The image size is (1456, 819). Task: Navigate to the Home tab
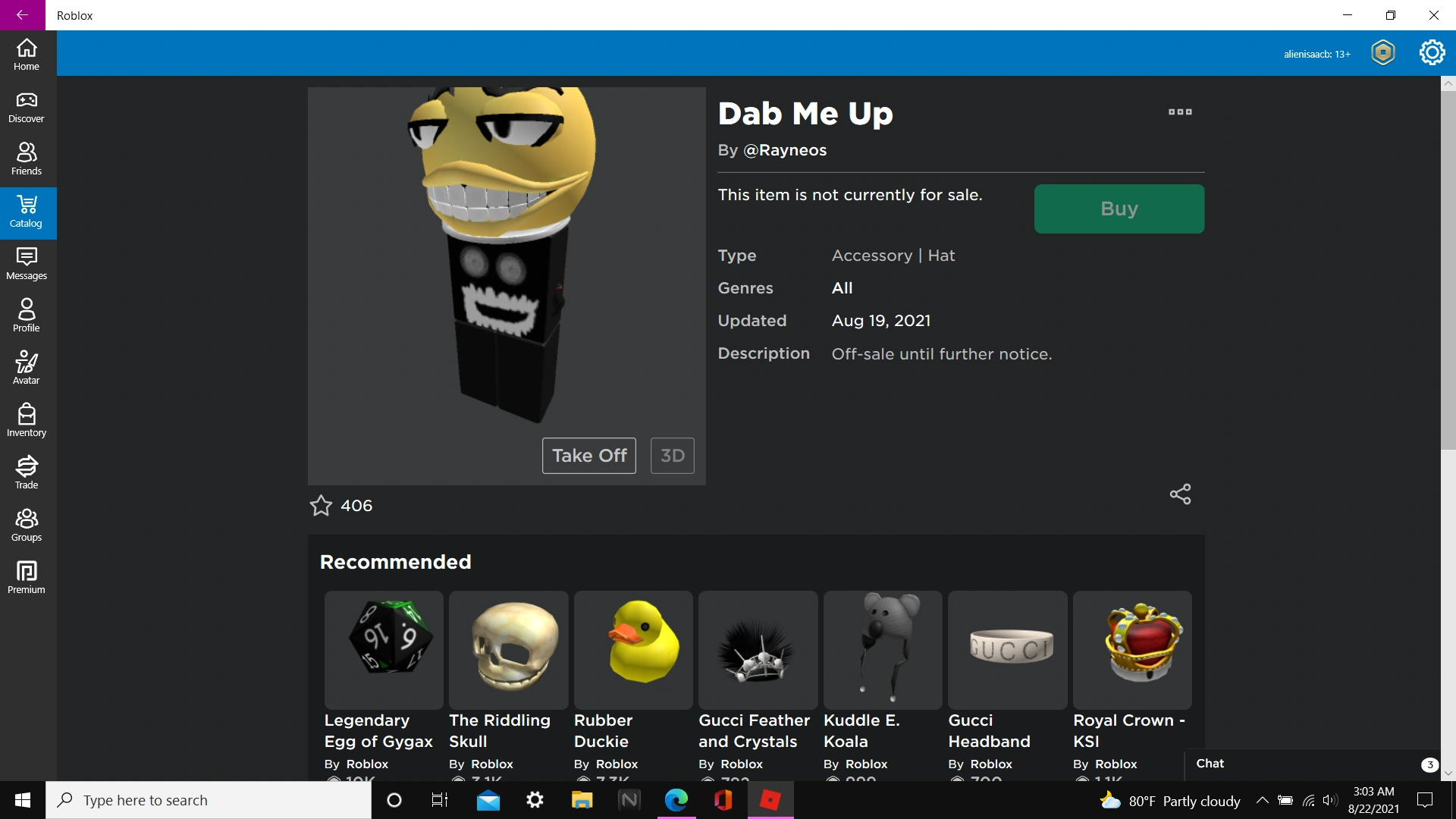27,54
